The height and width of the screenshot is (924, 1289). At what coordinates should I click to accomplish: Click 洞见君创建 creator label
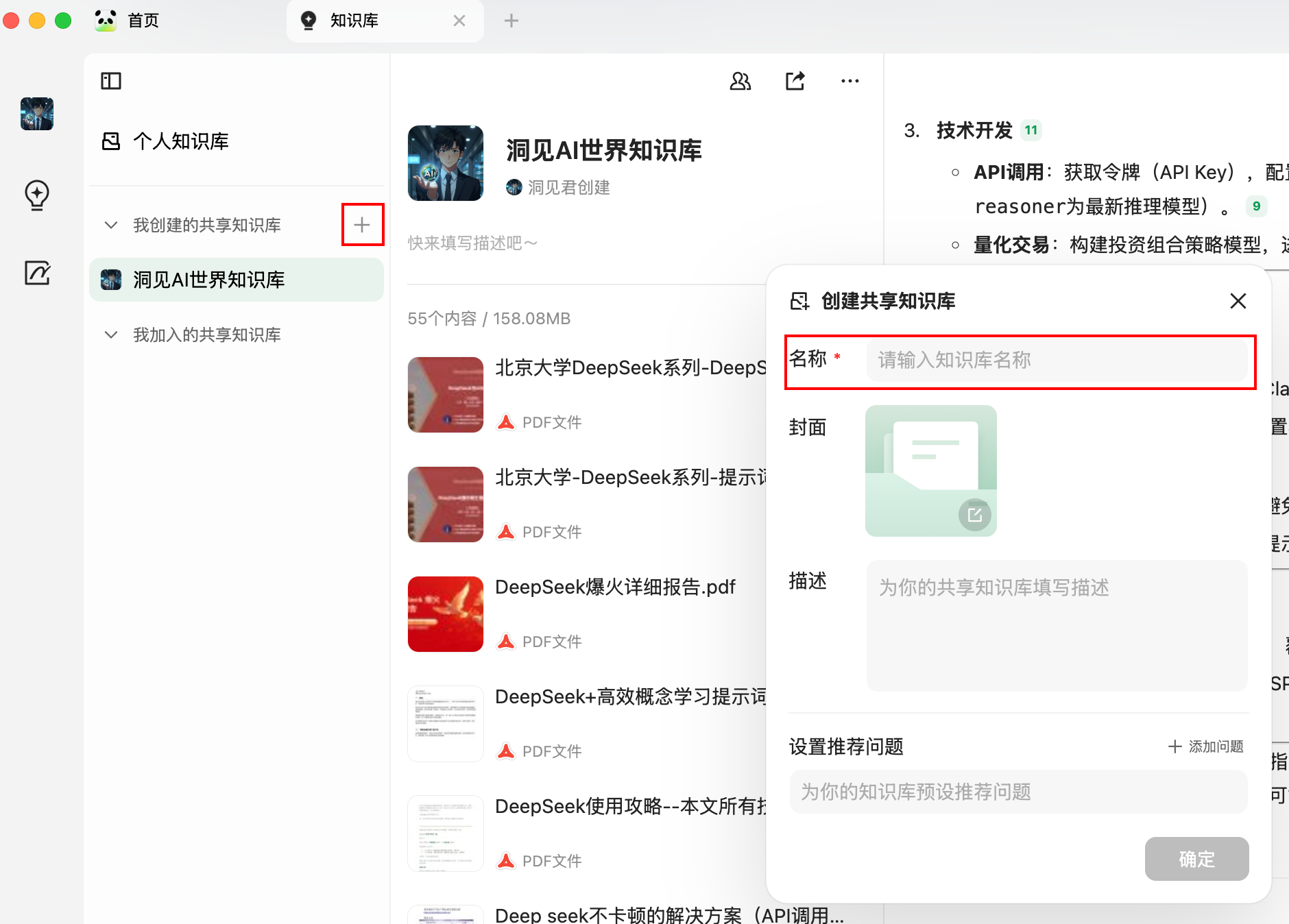coord(568,187)
